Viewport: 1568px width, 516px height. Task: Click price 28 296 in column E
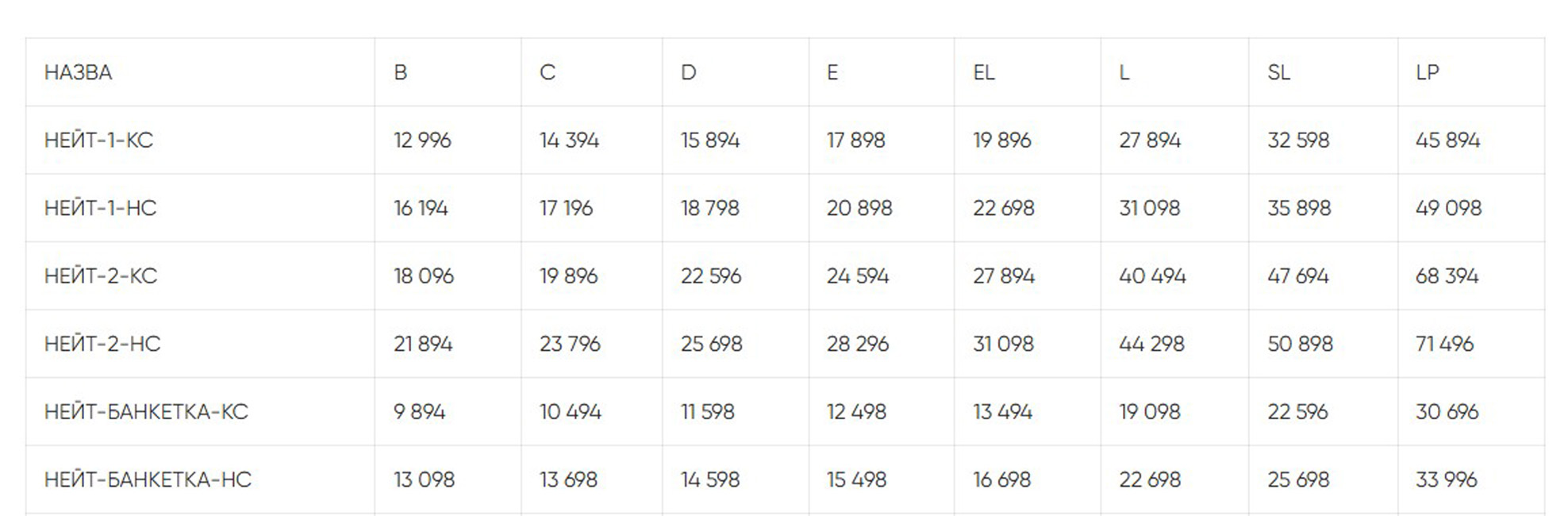[857, 344]
